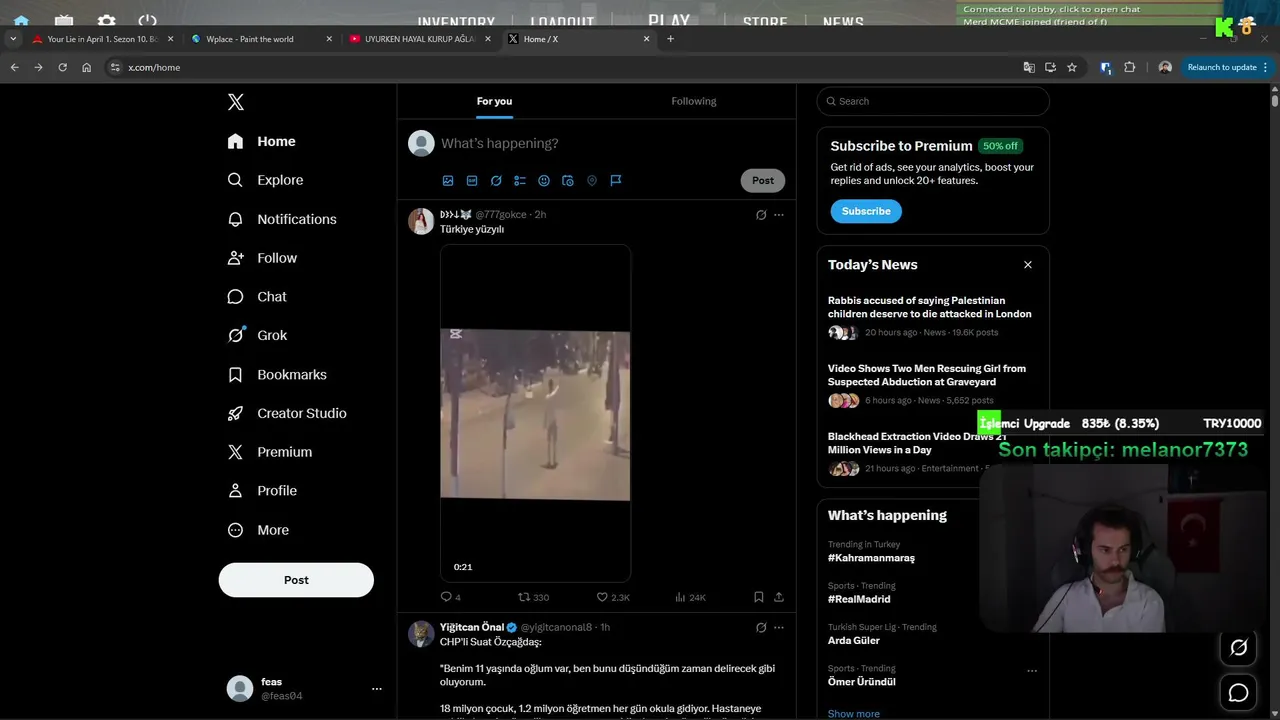The width and height of the screenshot is (1280, 720).
Task: Open a new browser tab
Action: 670,39
